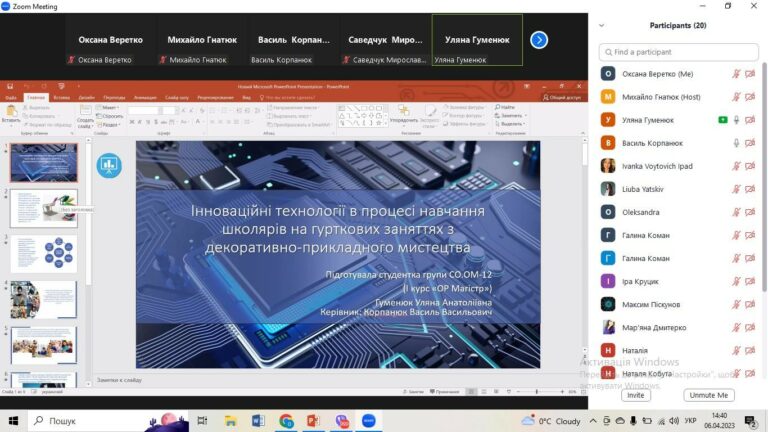Open PowerPoint from the Windows taskbar
Viewport: 768px width, 432px height.
tap(313, 421)
